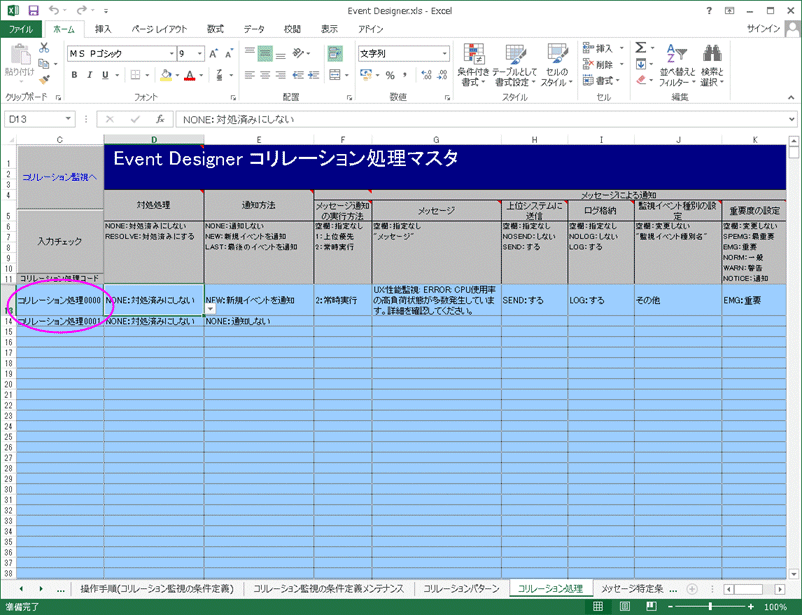The width and height of the screenshot is (802, 615).
Task: Switch to the 数式 ribbon tab
Action: [215, 29]
